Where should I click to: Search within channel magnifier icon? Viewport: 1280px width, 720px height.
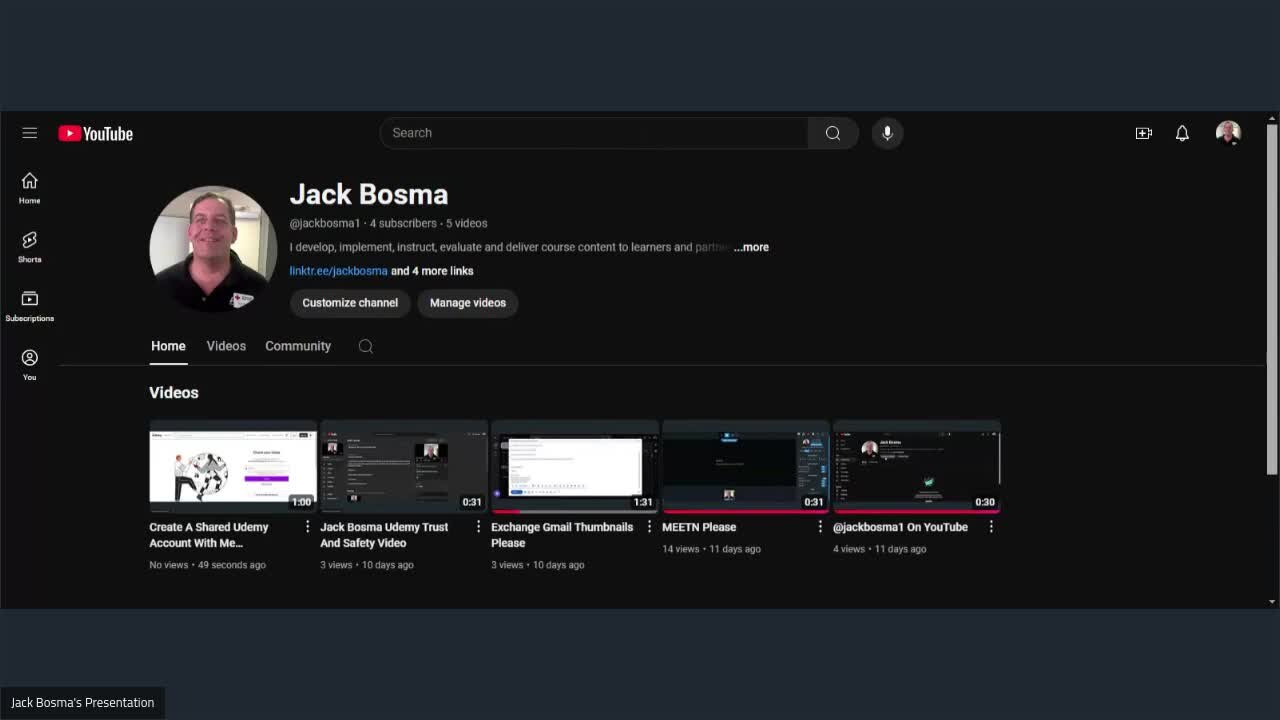pyautogui.click(x=366, y=346)
